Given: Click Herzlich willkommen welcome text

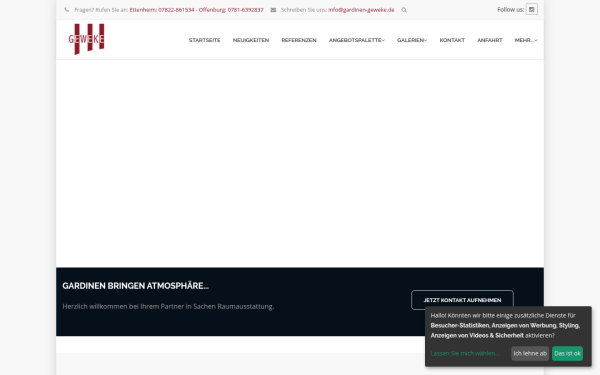Looking at the screenshot, I should coord(168,307).
